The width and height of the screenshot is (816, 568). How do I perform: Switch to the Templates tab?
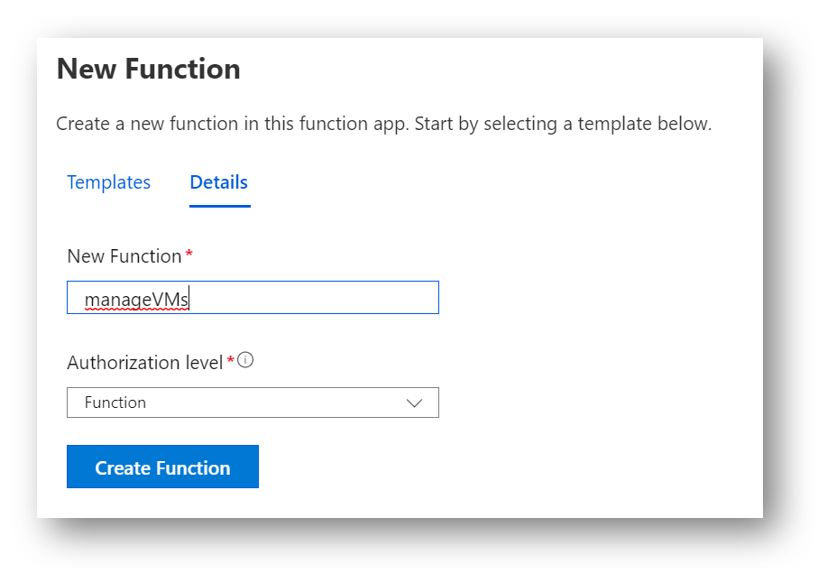(109, 182)
